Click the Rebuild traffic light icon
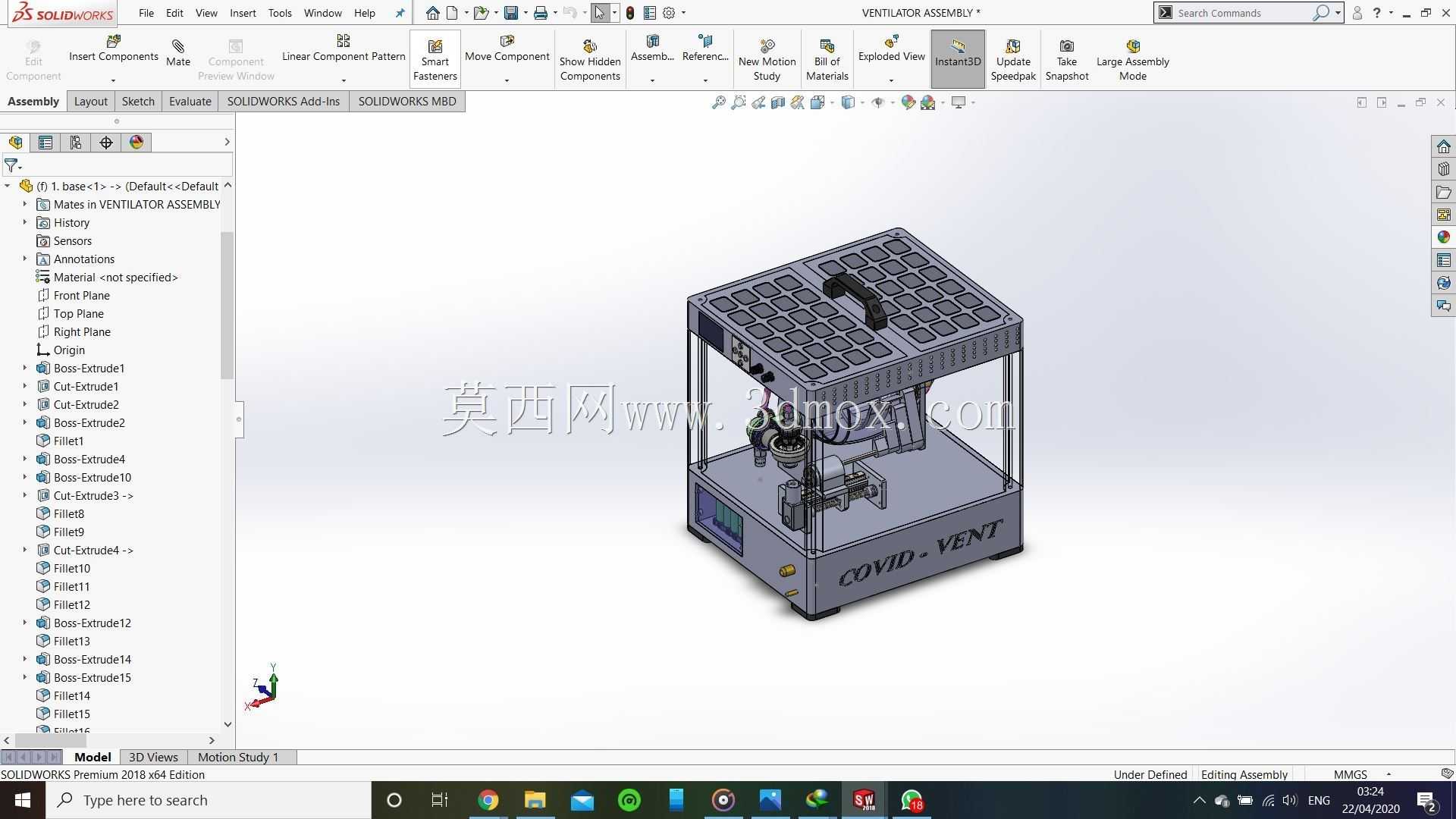This screenshot has height=819, width=1456. point(629,13)
